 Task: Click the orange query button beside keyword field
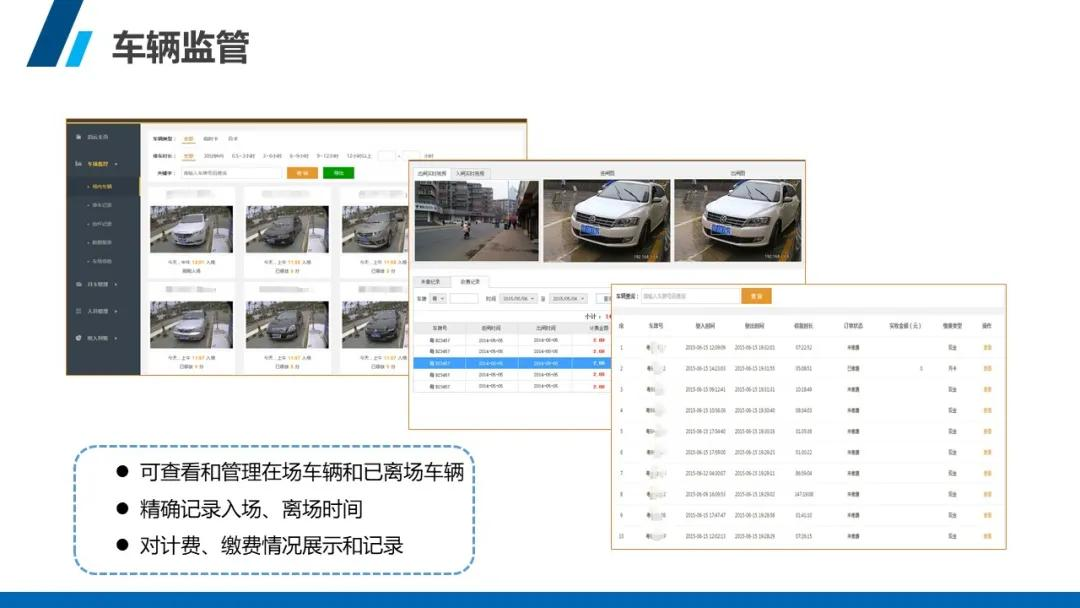click(x=302, y=173)
